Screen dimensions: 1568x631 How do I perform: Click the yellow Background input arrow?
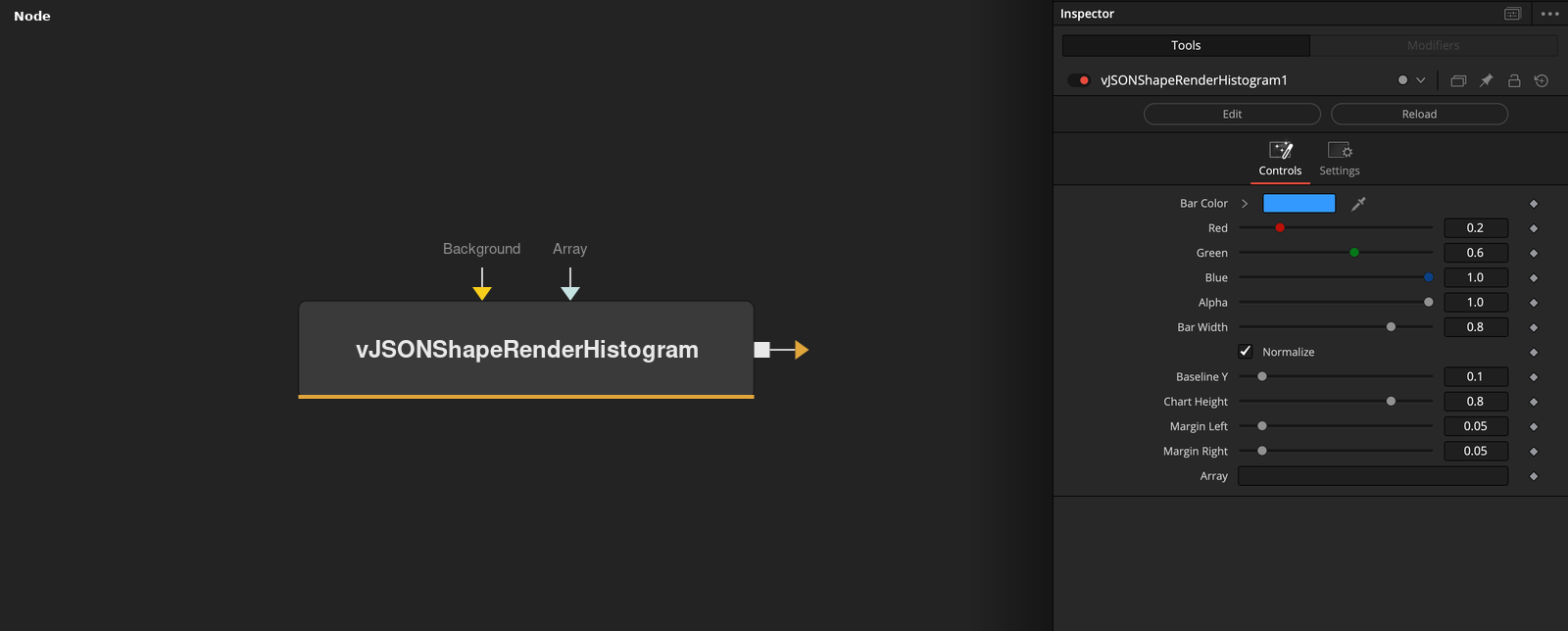482,293
